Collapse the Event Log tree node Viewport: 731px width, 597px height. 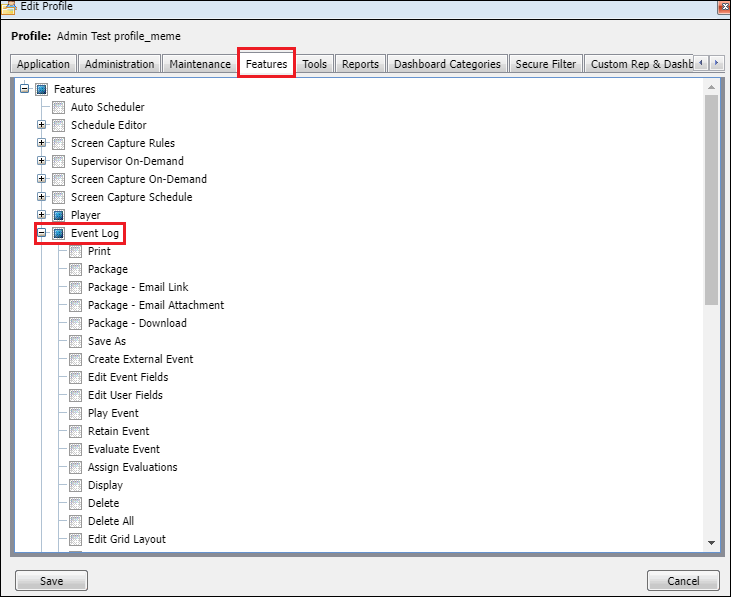click(x=41, y=233)
